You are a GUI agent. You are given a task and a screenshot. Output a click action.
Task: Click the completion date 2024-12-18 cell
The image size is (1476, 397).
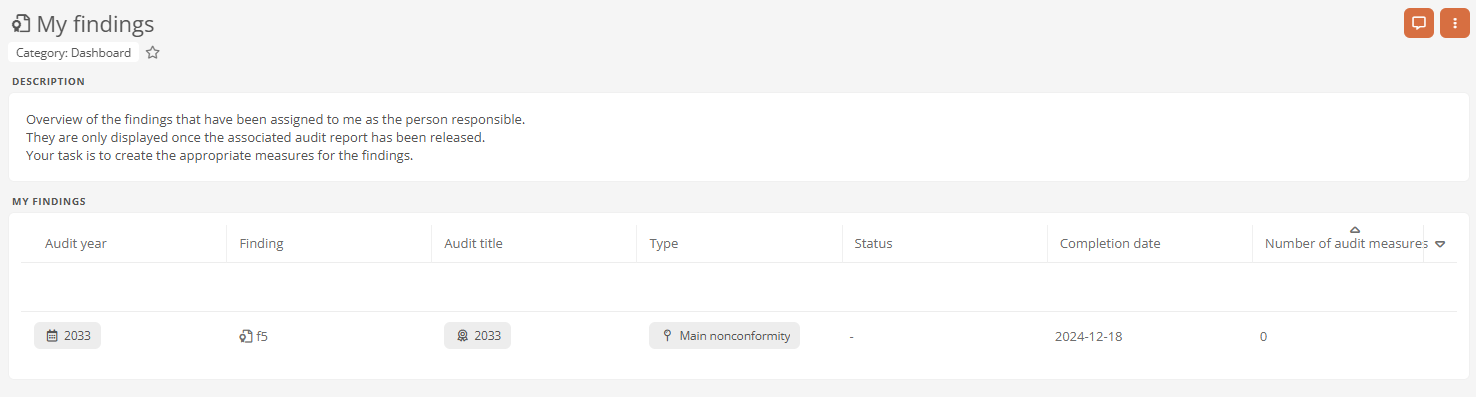(1089, 336)
